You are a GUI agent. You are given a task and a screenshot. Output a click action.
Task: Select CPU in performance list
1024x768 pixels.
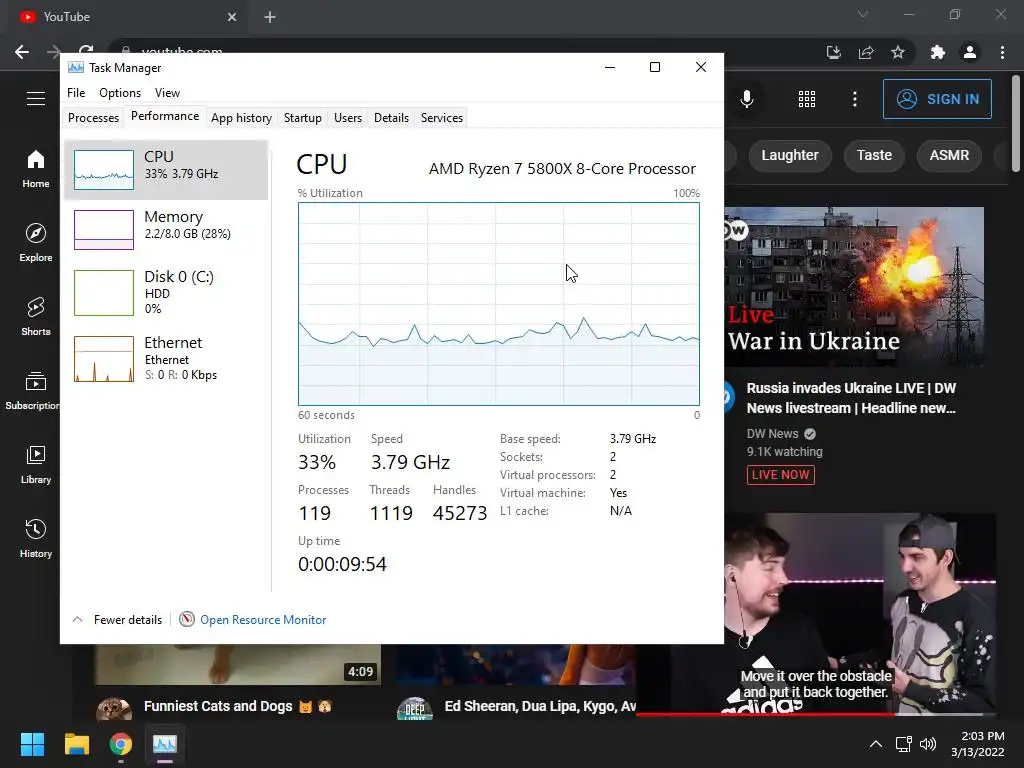(x=167, y=169)
